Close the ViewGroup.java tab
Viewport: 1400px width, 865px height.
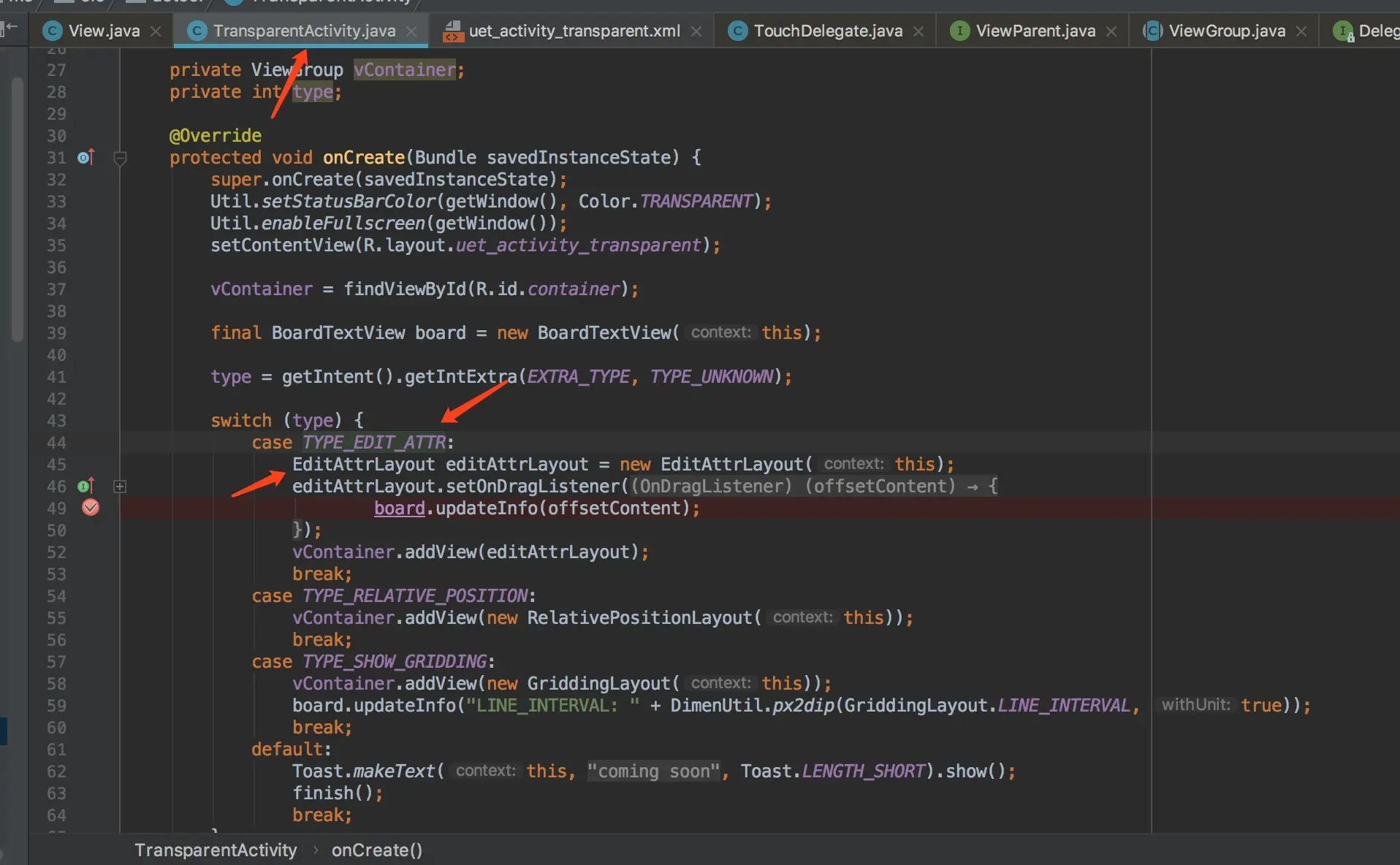coord(1301,31)
